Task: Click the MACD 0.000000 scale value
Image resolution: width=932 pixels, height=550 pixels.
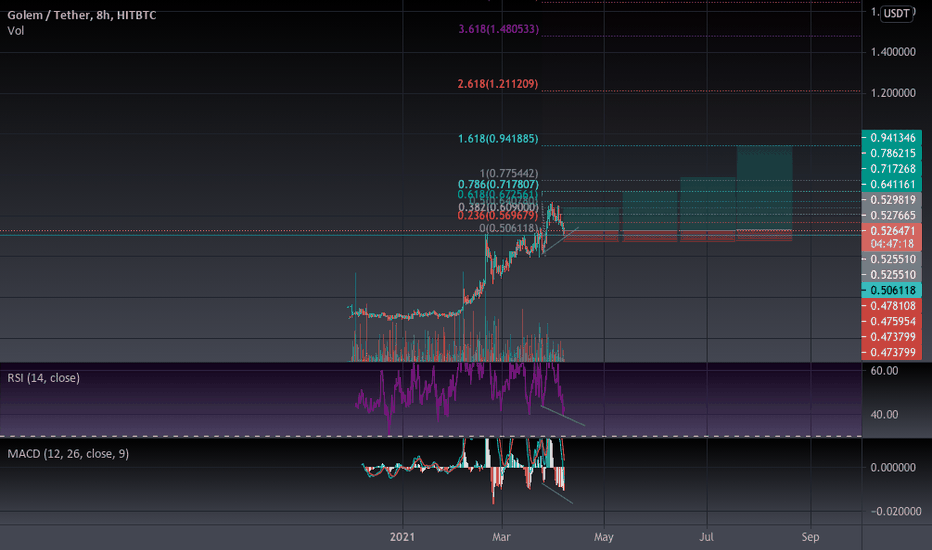Action: (893, 467)
